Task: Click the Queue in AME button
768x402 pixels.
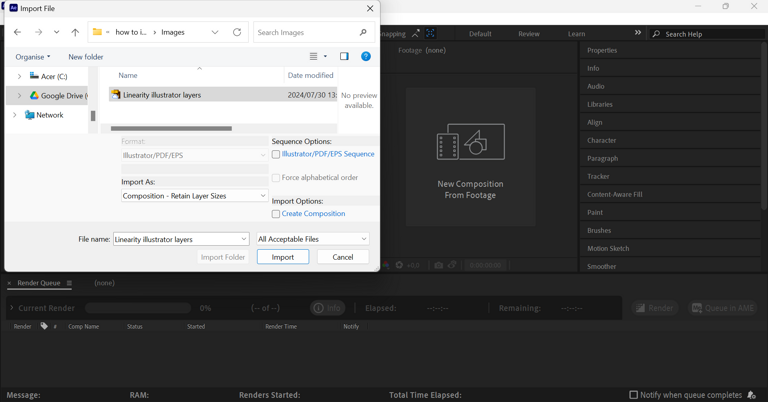Action: (x=723, y=308)
